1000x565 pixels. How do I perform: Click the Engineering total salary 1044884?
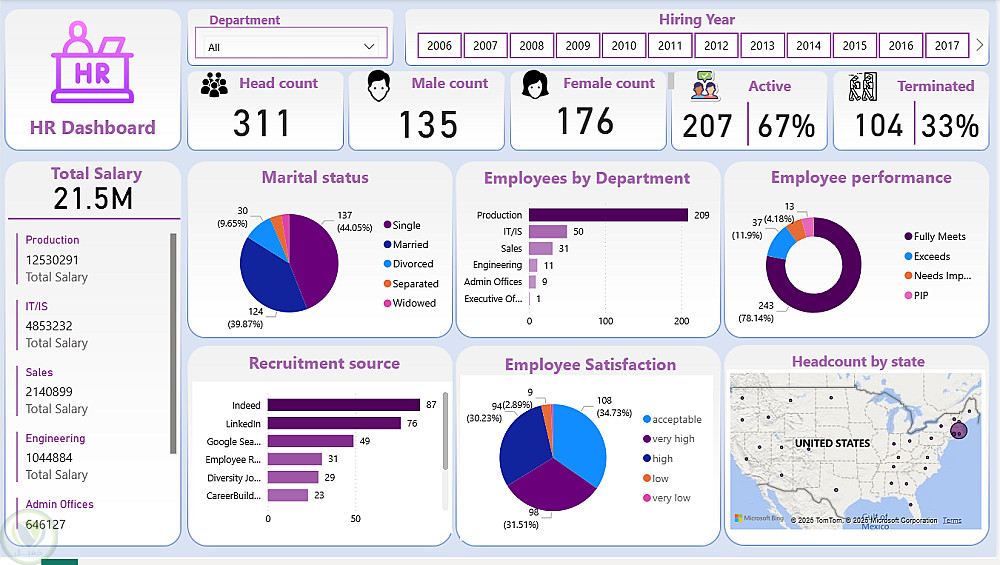tap(49, 457)
